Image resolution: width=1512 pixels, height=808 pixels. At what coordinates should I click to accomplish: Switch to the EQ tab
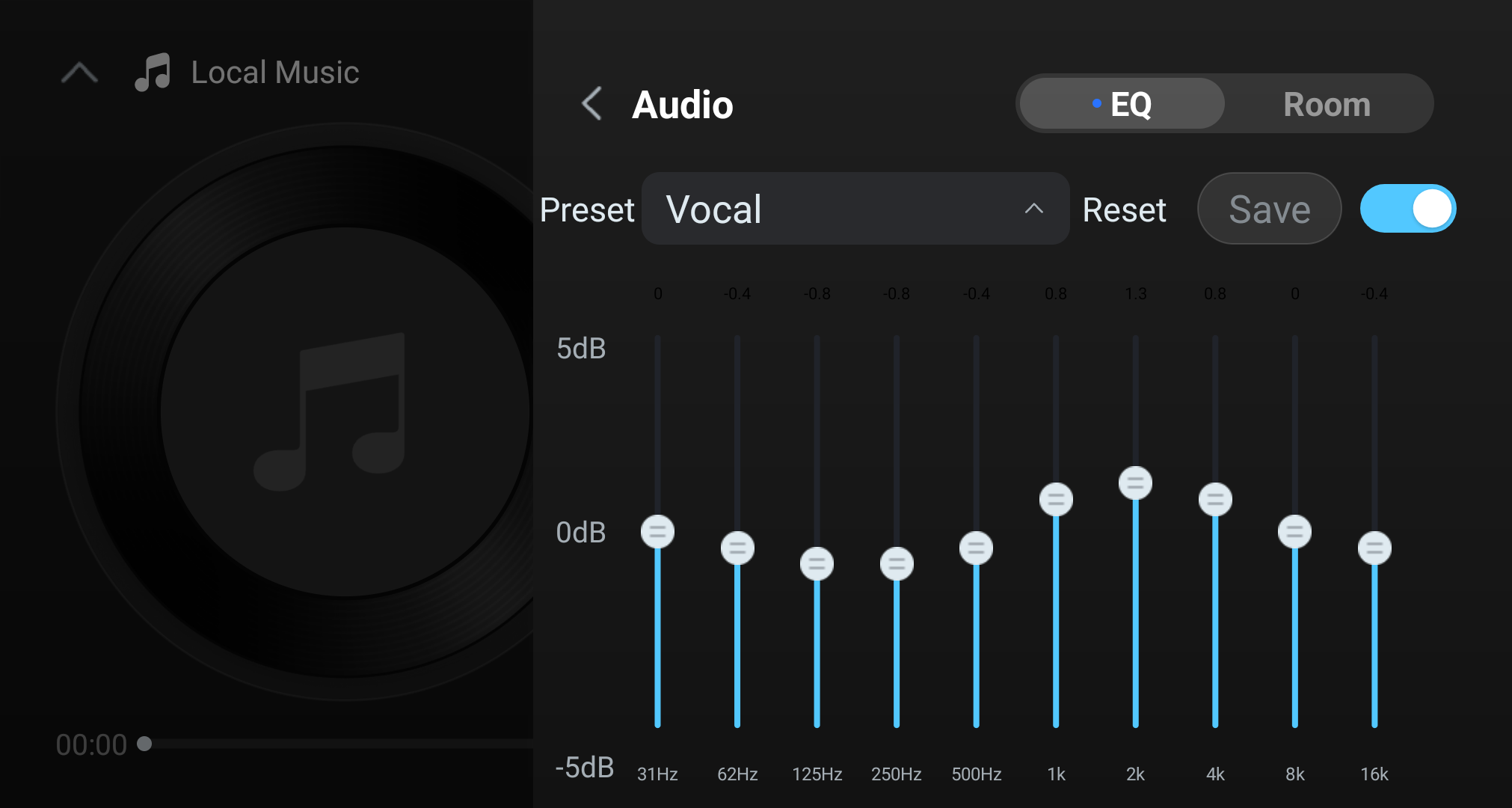(1122, 104)
